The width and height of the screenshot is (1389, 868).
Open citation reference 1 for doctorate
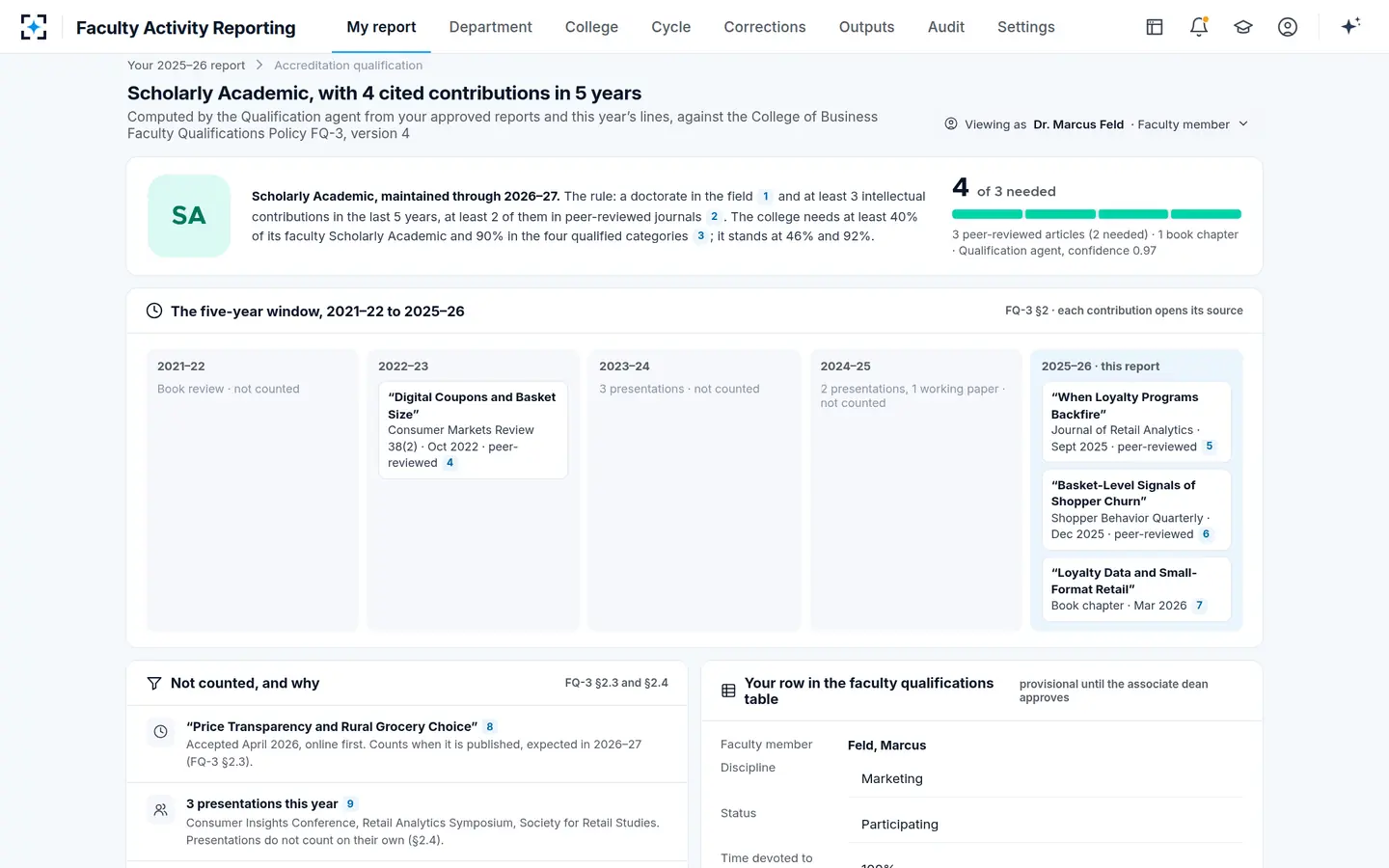coord(766,196)
